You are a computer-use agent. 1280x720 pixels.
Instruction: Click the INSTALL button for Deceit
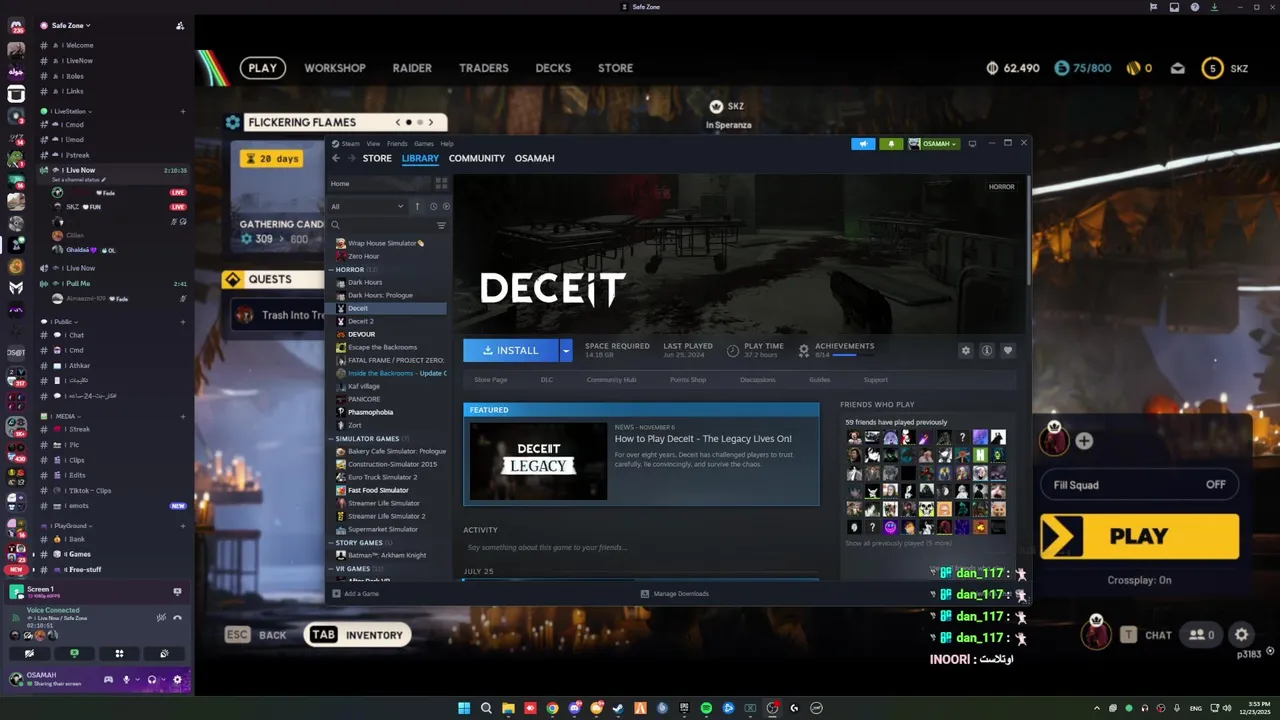[x=511, y=350]
